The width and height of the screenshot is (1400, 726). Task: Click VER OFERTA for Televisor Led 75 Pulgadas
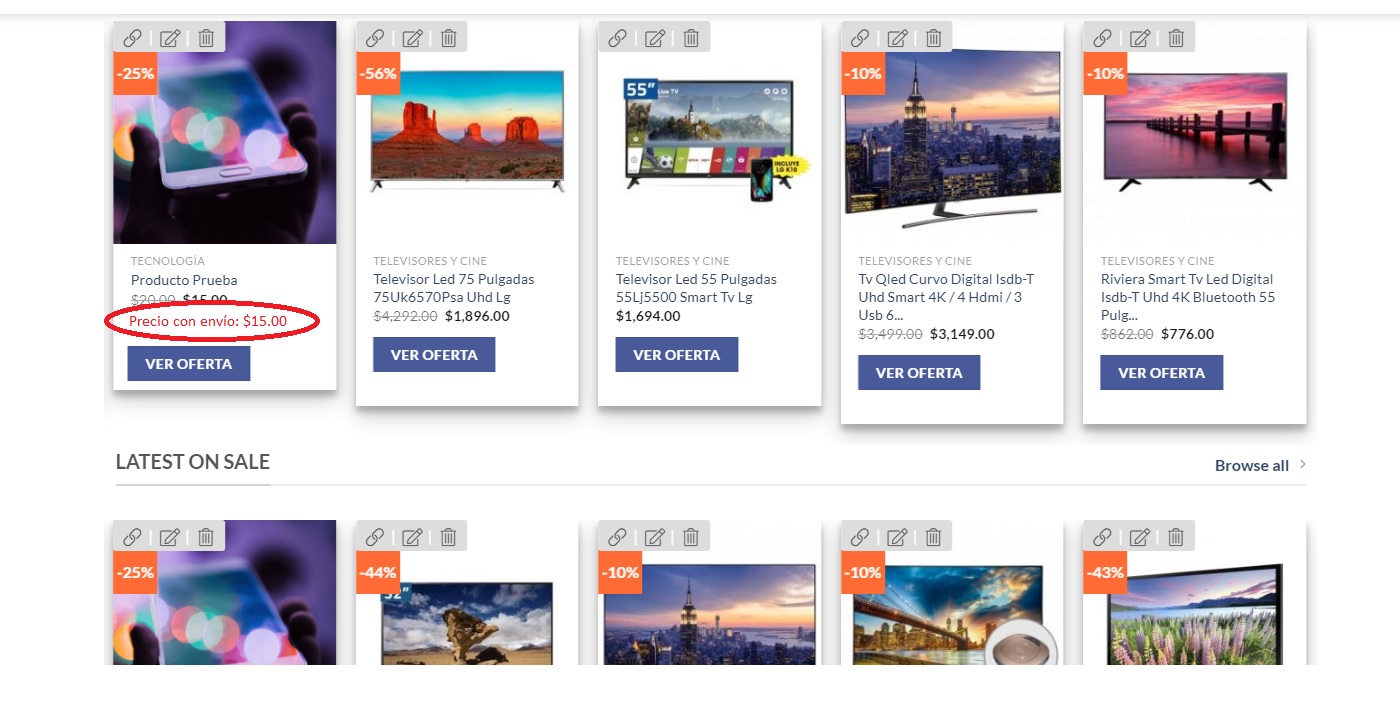pos(434,355)
